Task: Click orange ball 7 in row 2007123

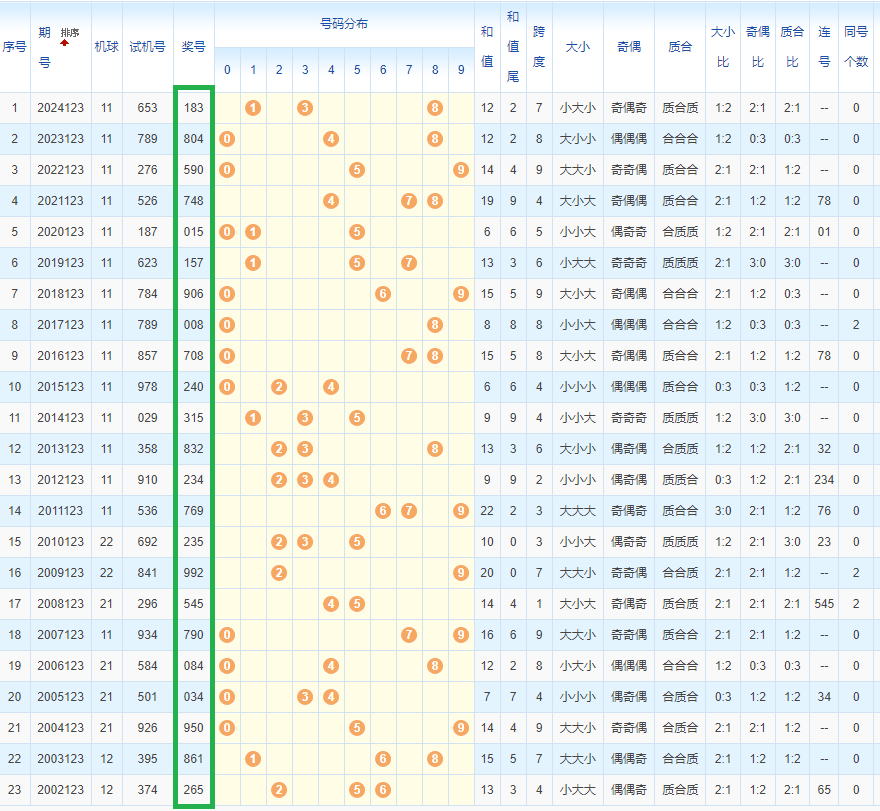Action: [408, 635]
